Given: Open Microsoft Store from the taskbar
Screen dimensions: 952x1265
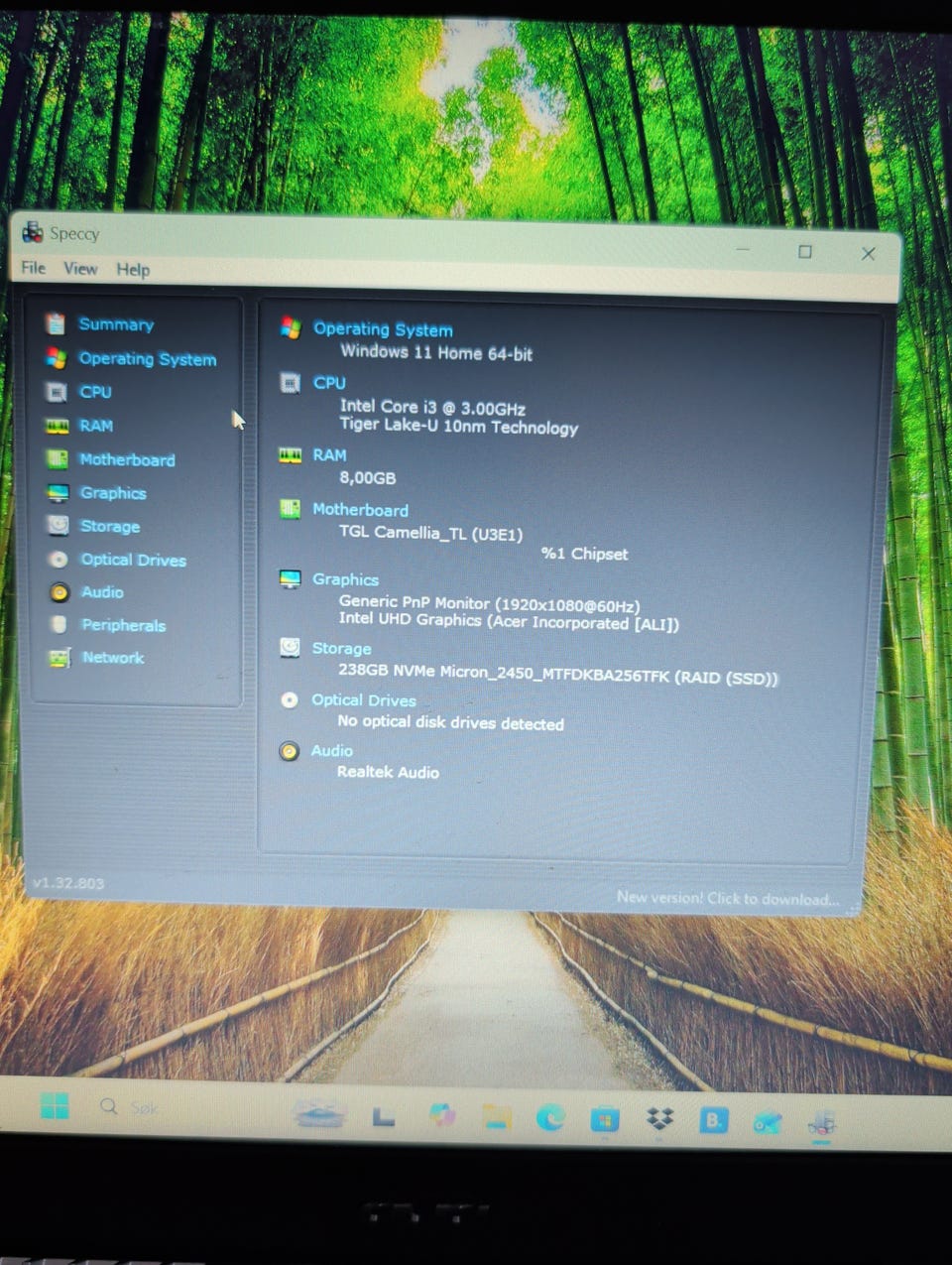Looking at the screenshot, I should point(605,1119).
